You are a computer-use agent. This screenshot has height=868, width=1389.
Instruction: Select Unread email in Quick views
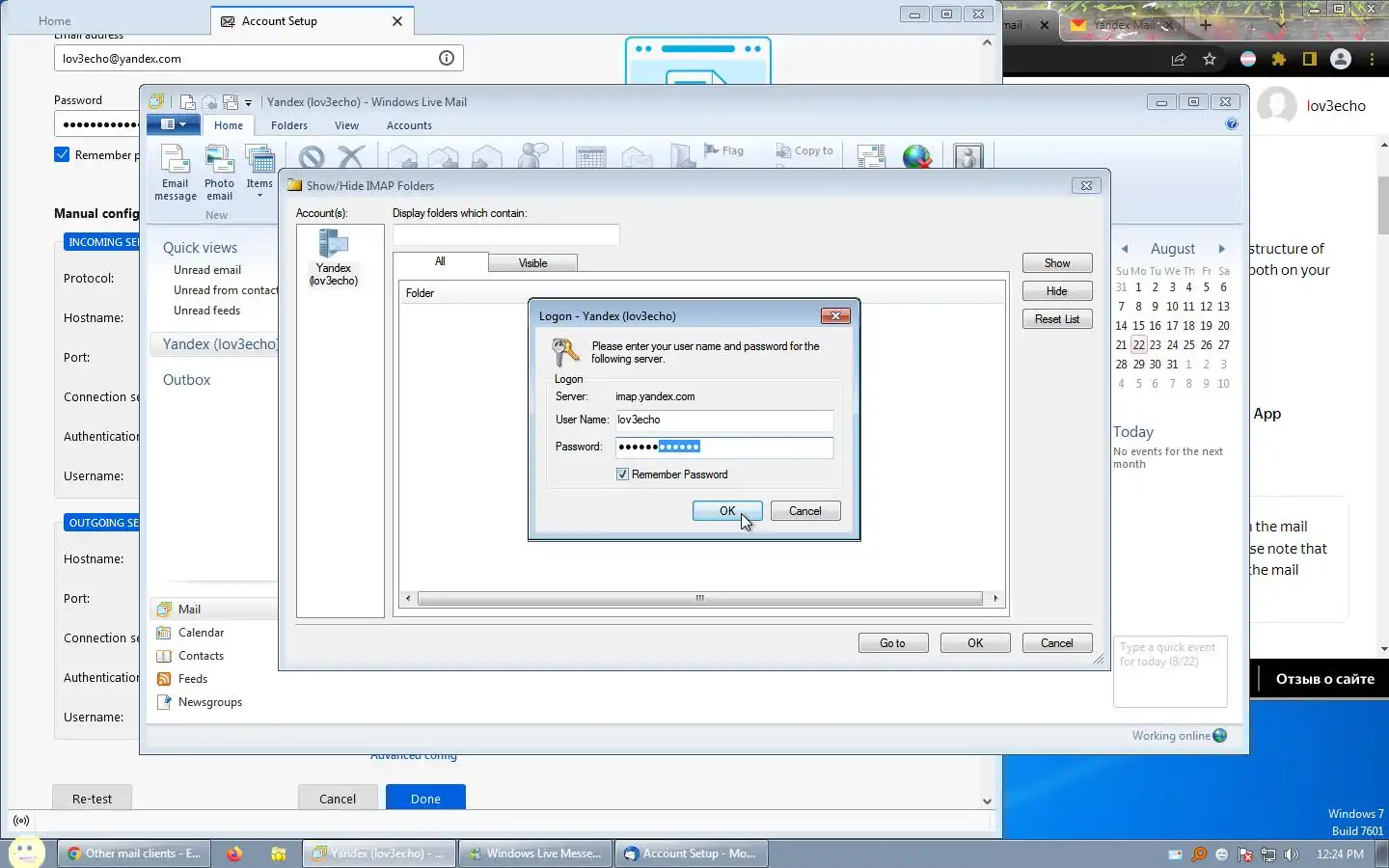(207, 270)
